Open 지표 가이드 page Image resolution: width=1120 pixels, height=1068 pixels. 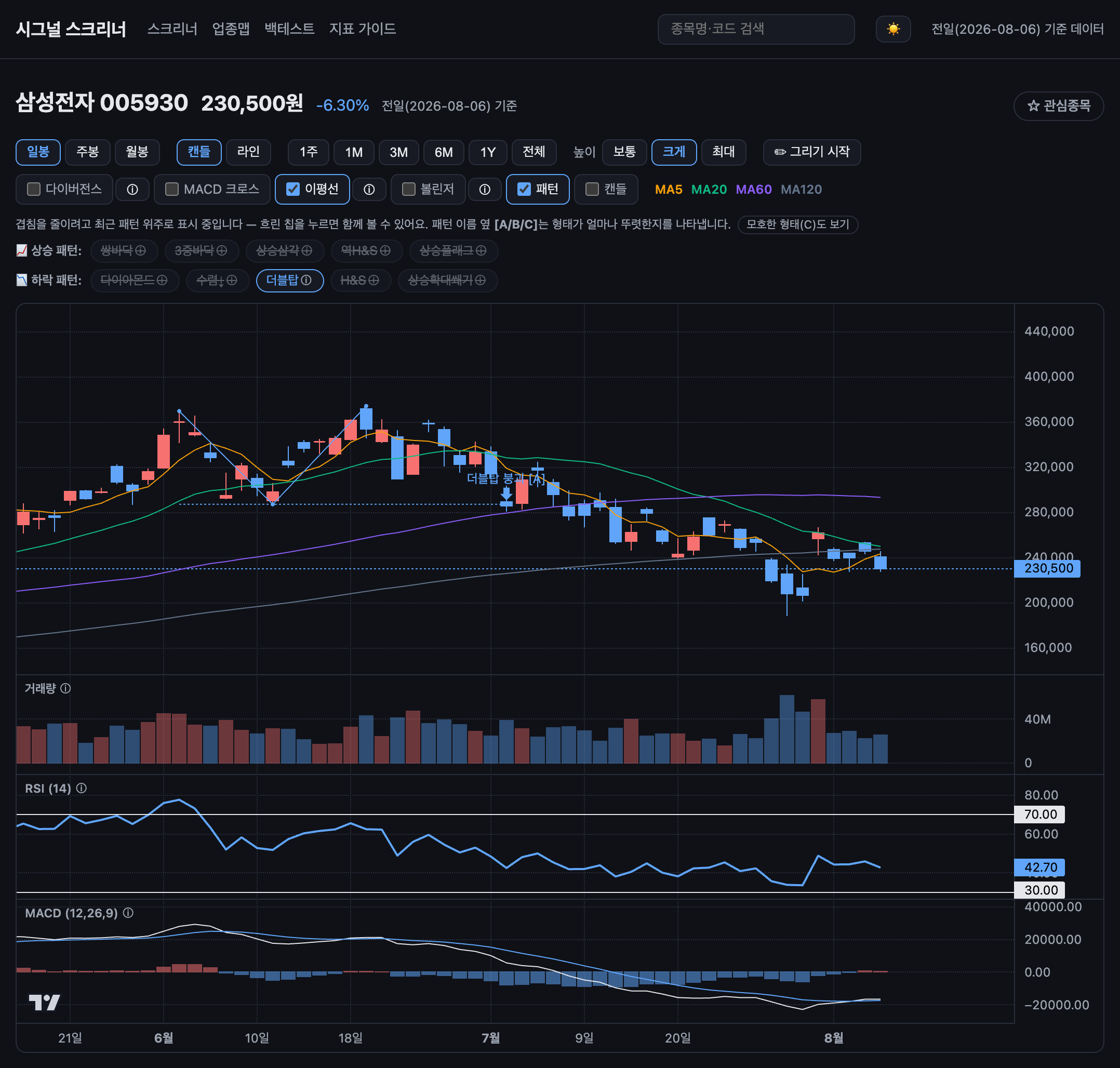[363, 29]
